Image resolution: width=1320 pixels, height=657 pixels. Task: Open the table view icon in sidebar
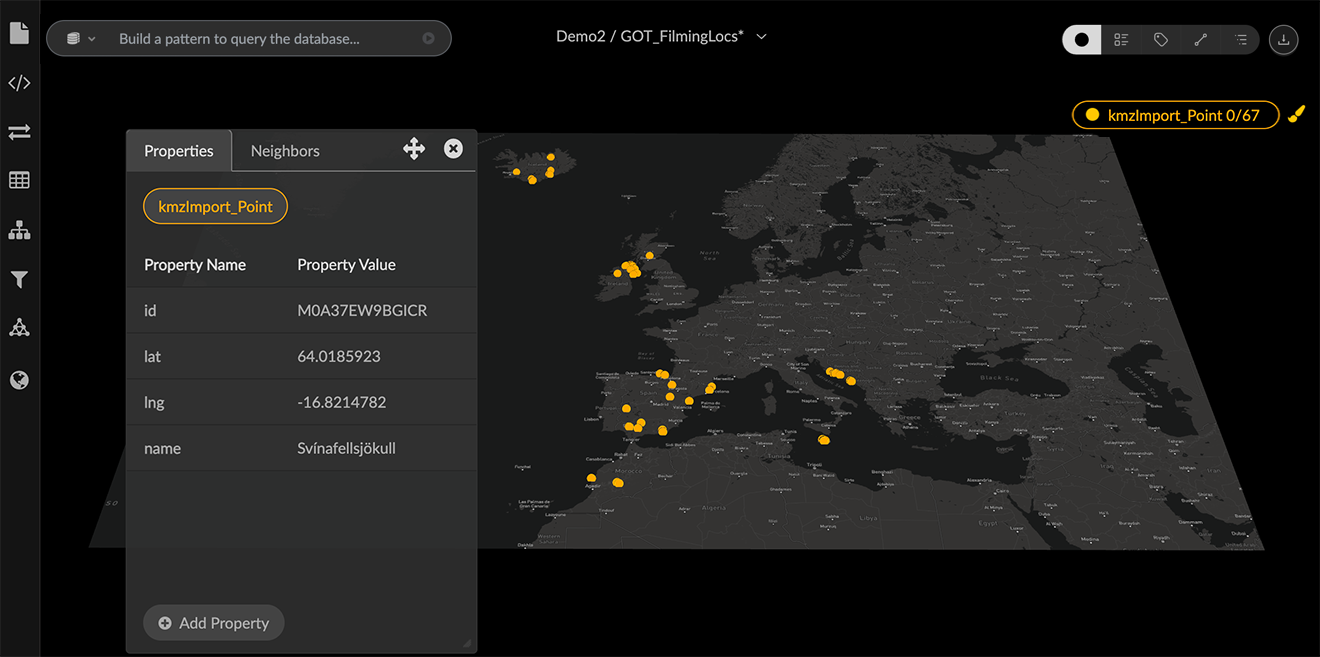click(19, 181)
